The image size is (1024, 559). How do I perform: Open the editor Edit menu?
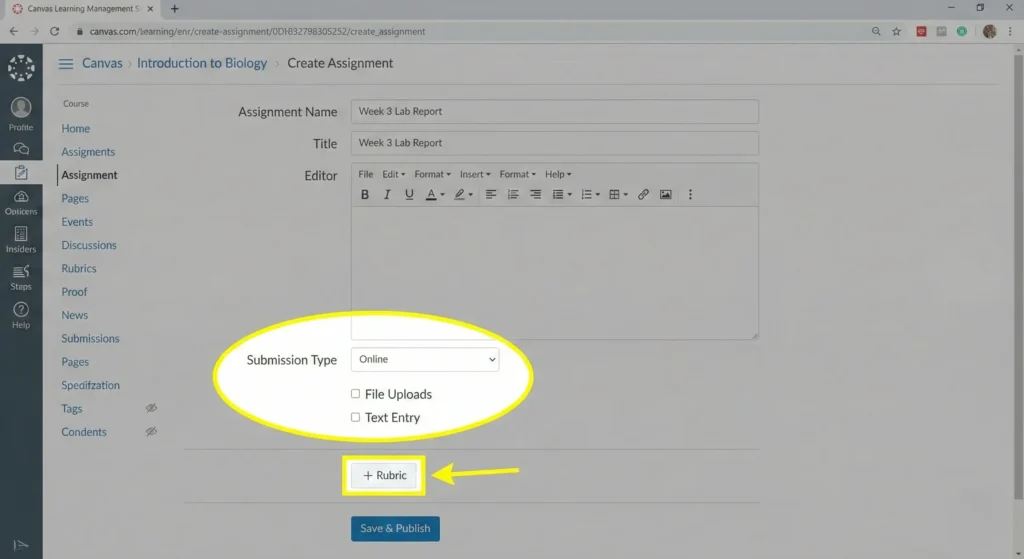point(393,174)
